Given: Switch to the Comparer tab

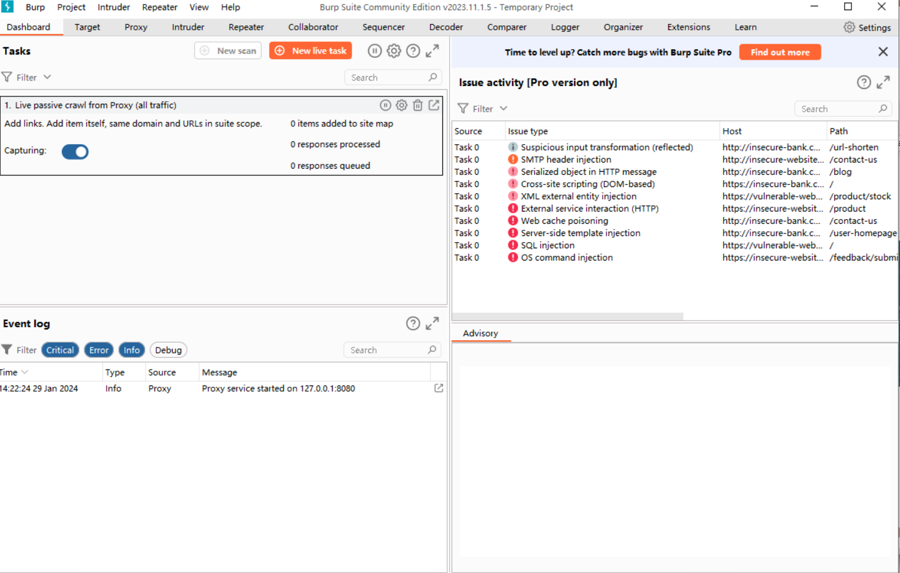Looking at the screenshot, I should 507,27.
